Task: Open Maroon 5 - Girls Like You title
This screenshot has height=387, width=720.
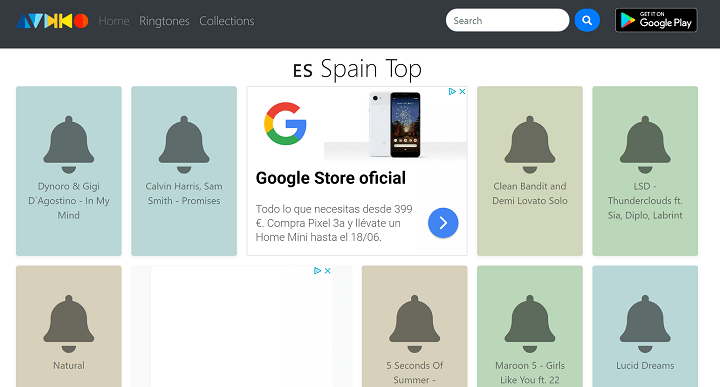Action: coord(530,373)
